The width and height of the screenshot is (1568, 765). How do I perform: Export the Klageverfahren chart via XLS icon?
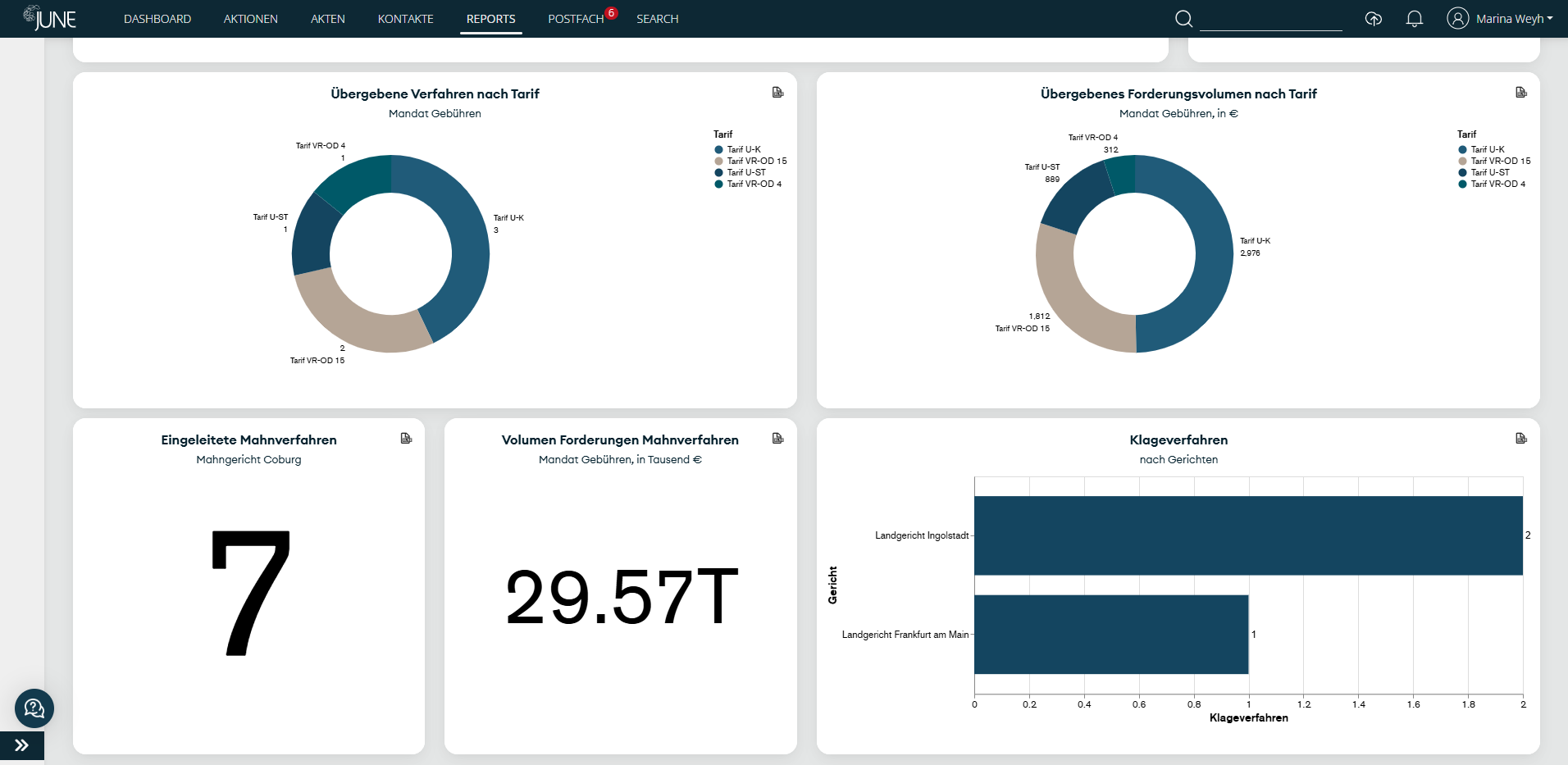coord(1522,439)
